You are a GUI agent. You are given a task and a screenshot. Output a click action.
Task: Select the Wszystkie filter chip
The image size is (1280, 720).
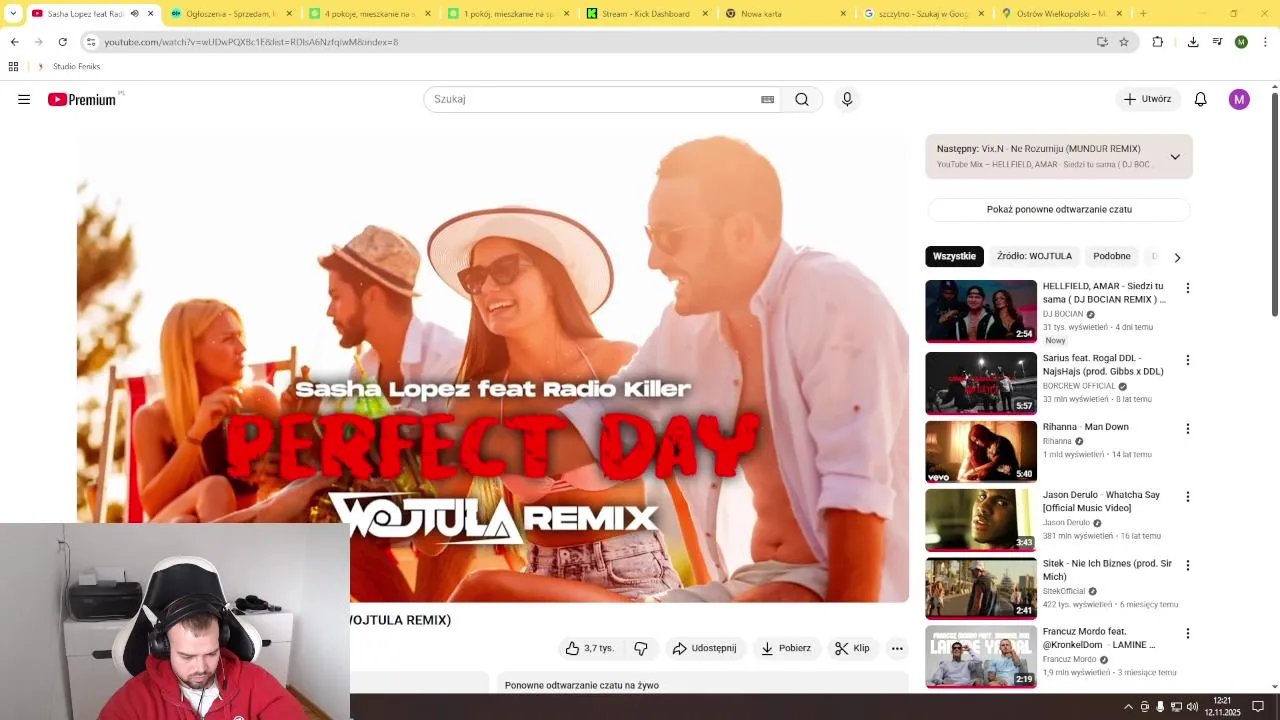[x=954, y=256]
